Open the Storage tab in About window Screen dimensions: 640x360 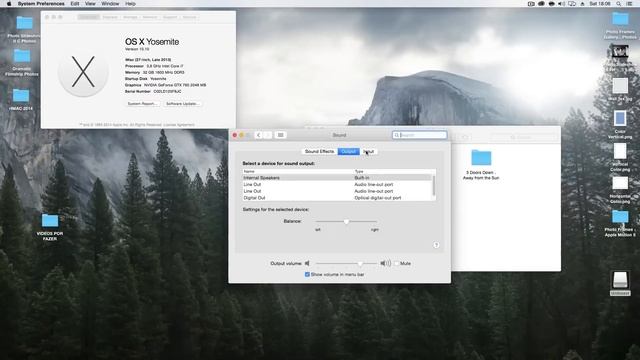point(130,17)
